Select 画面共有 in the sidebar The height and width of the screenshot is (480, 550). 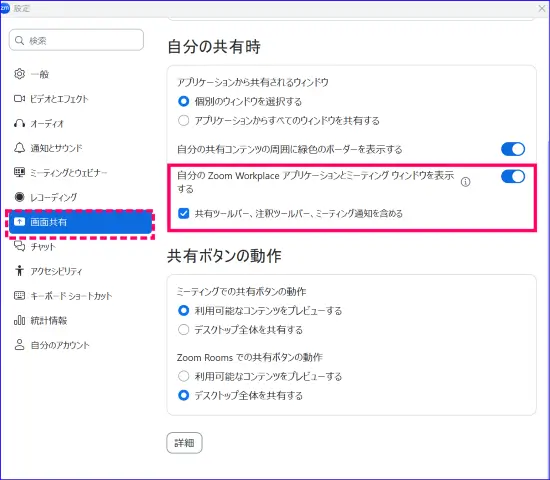coord(81,222)
